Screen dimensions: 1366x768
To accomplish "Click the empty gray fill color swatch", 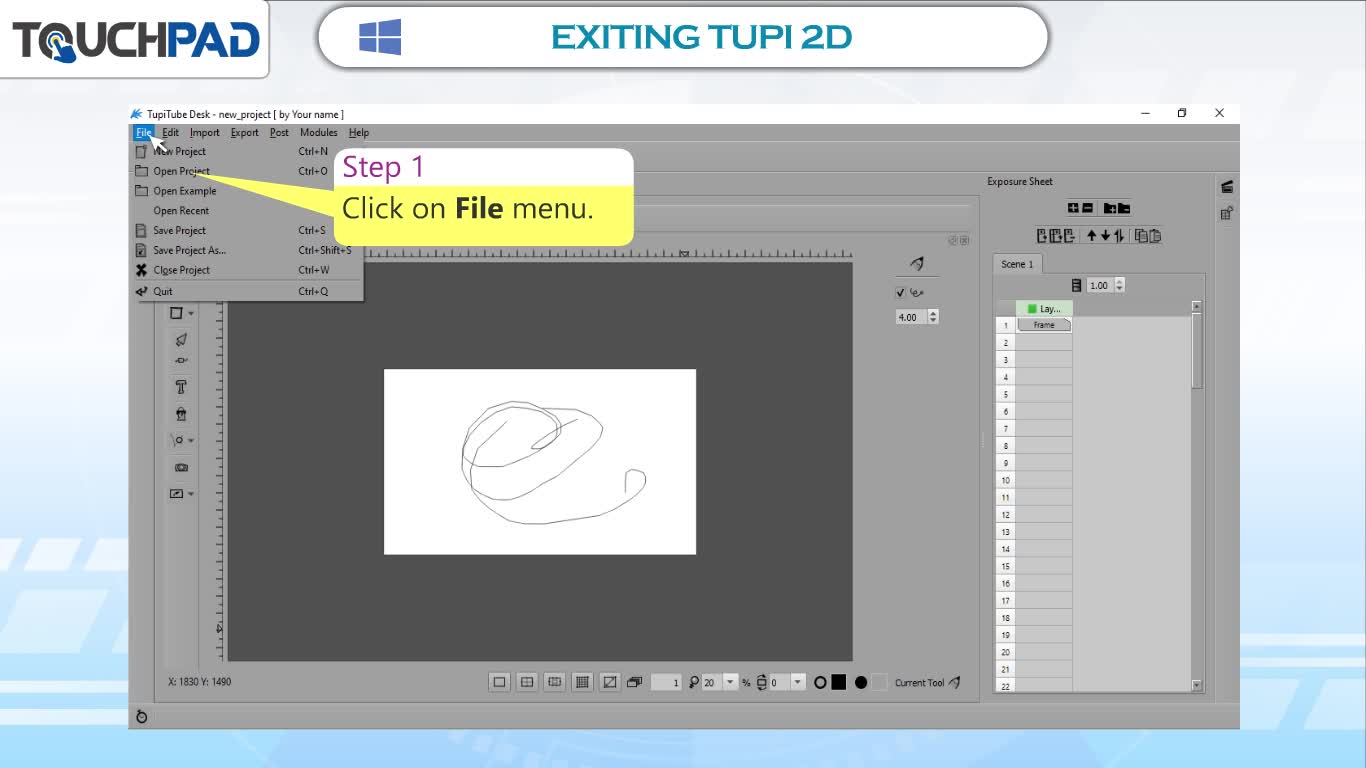I will (x=879, y=683).
